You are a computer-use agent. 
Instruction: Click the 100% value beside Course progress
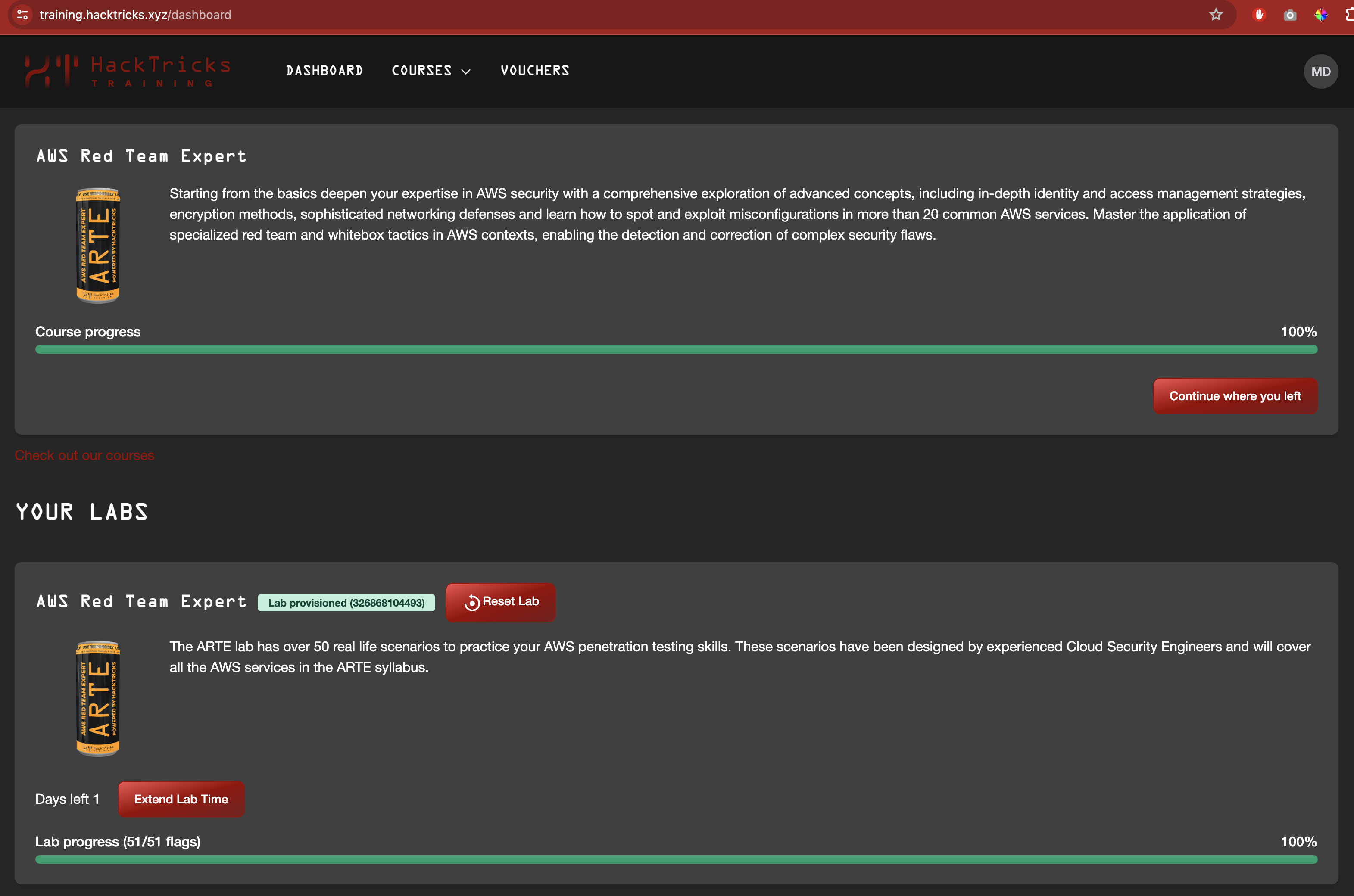[1298, 332]
